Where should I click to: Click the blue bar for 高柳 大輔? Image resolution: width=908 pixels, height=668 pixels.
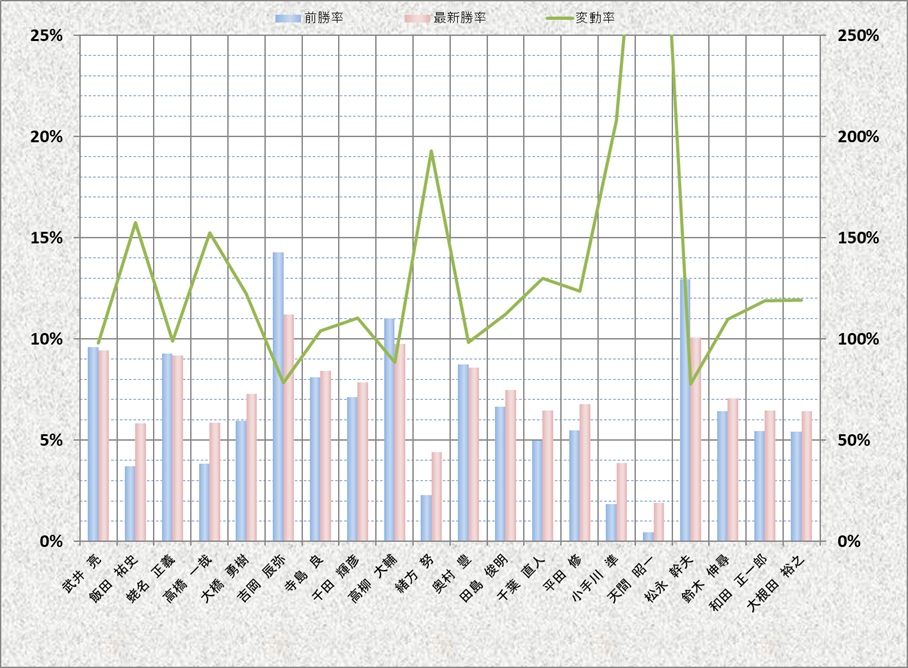389,430
